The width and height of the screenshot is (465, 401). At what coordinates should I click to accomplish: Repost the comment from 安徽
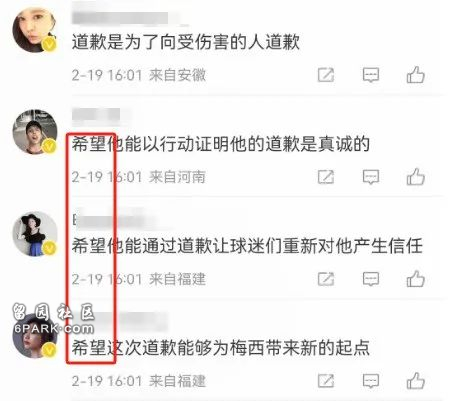click(326, 75)
